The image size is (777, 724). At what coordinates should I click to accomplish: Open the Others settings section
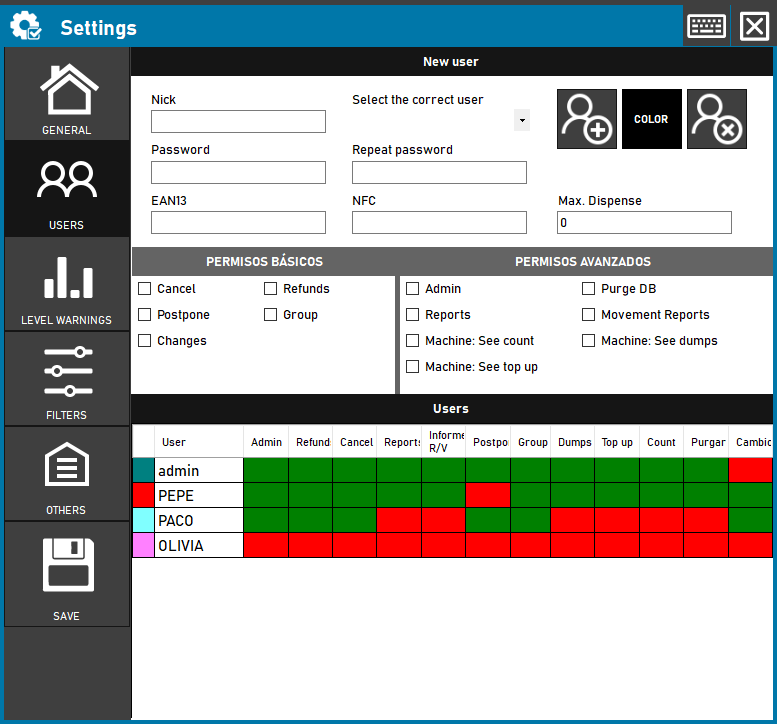click(x=67, y=474)
